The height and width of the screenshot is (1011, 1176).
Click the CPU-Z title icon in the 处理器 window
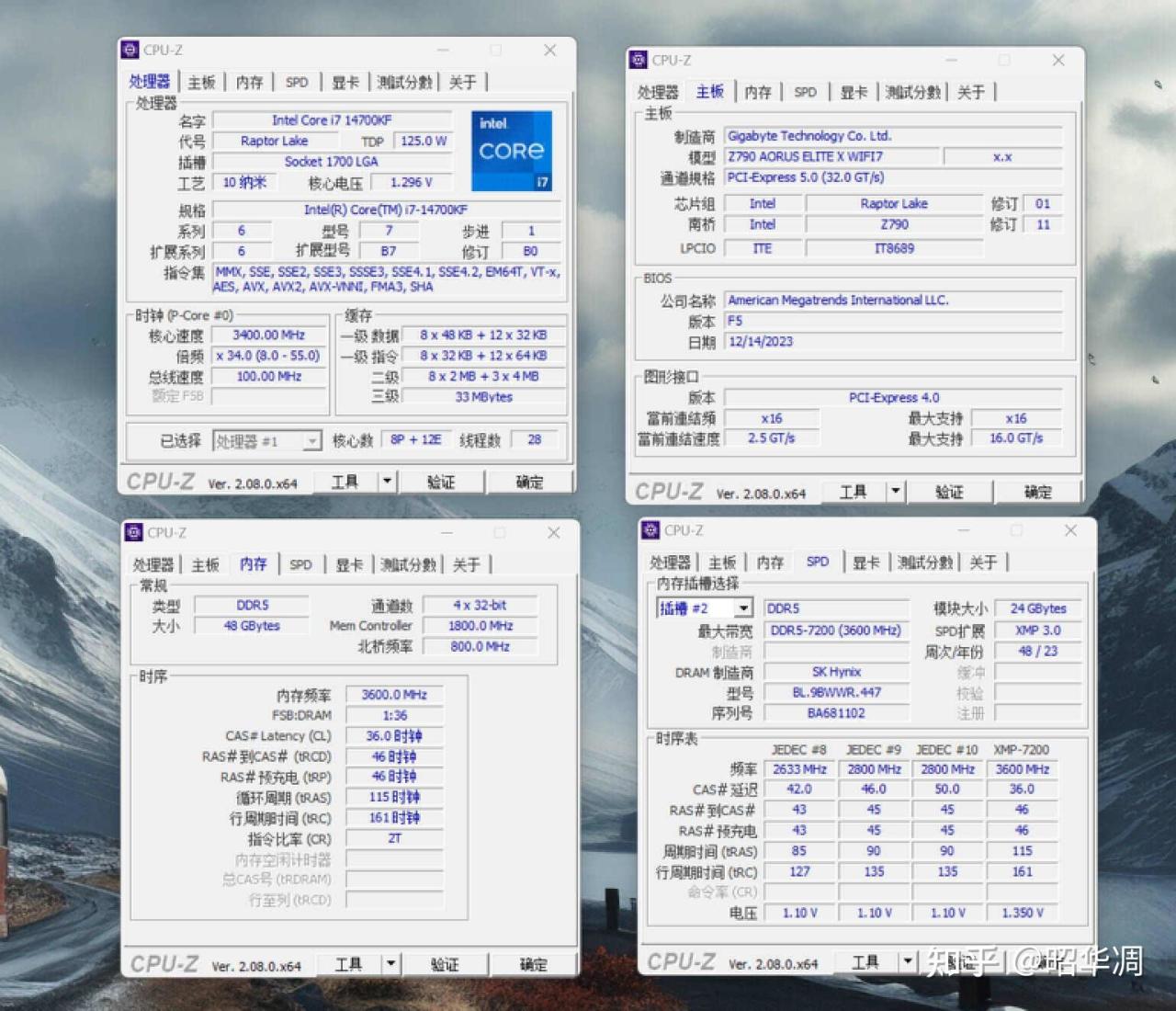[130, 50]
